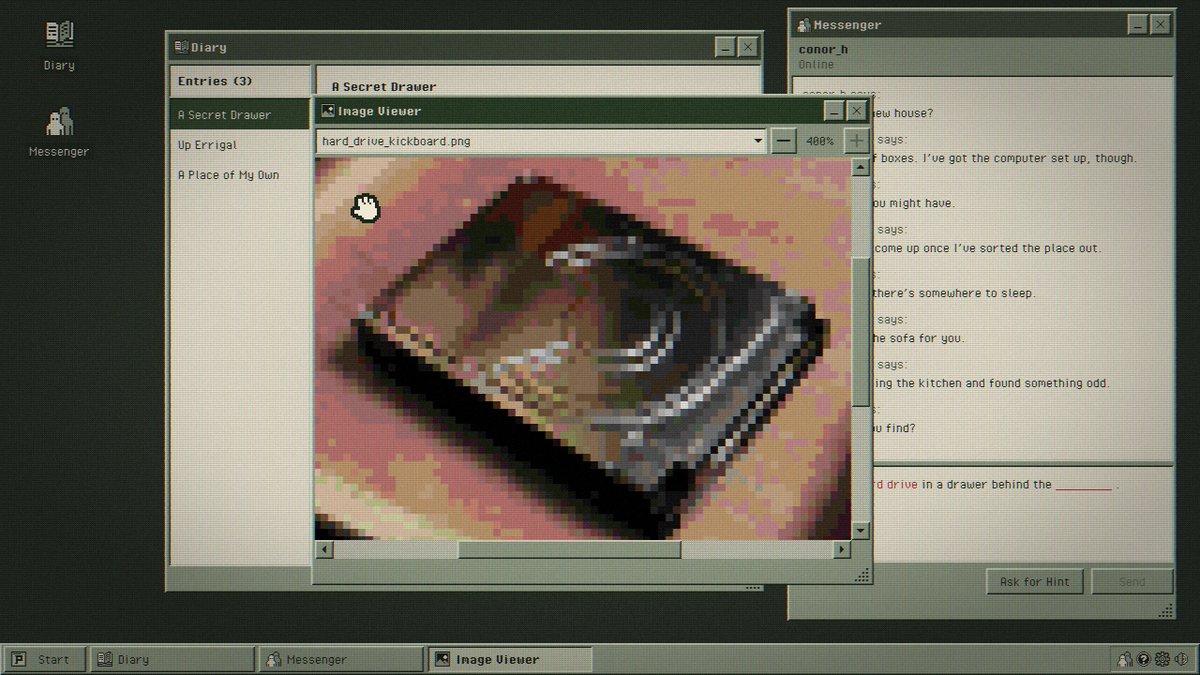The width and height of the screenshot is (1200, 675).
Task: Minimize the Diary window
Action: (726, 47)
